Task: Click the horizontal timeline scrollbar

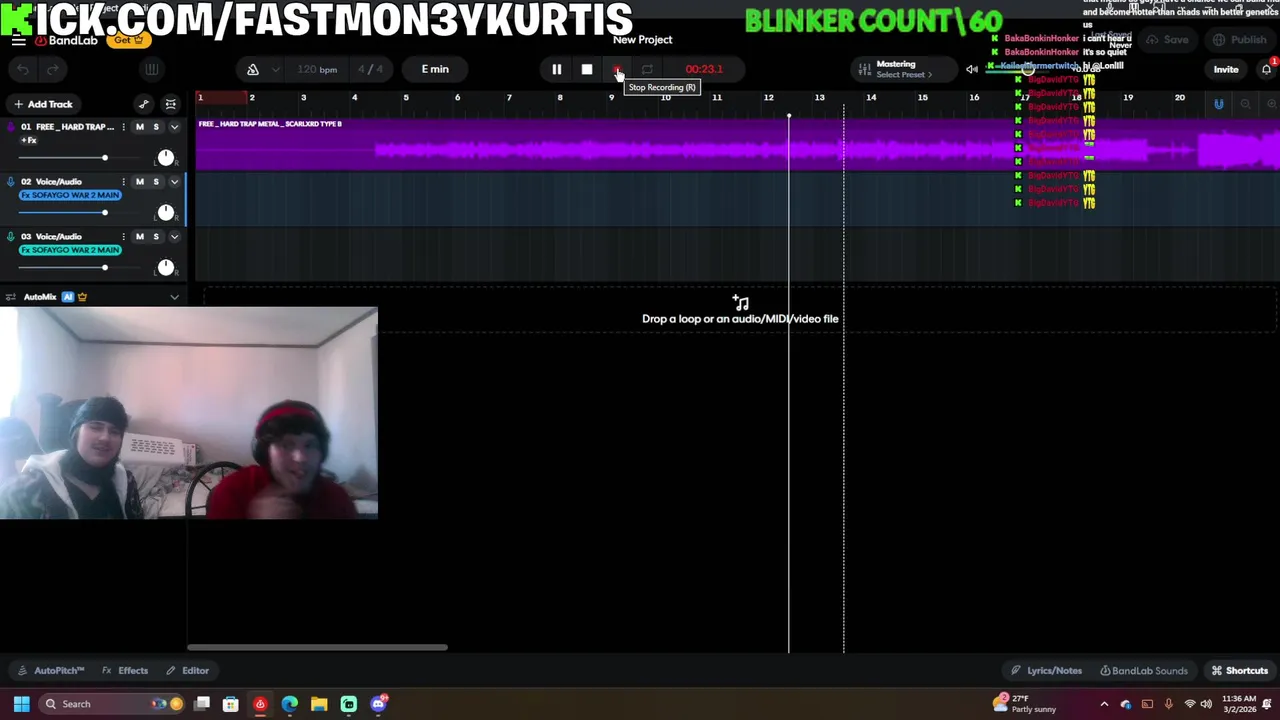Action: (317, 647)
